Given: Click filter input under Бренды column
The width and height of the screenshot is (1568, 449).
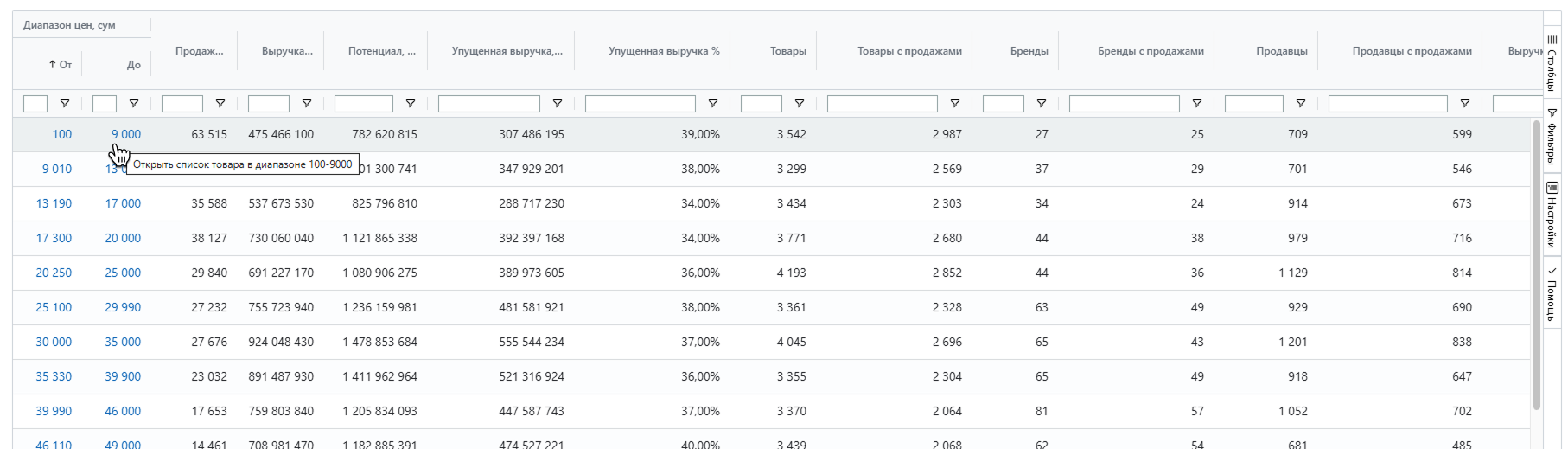Looking at the screenshot, I should click(x=1004, y=104).
